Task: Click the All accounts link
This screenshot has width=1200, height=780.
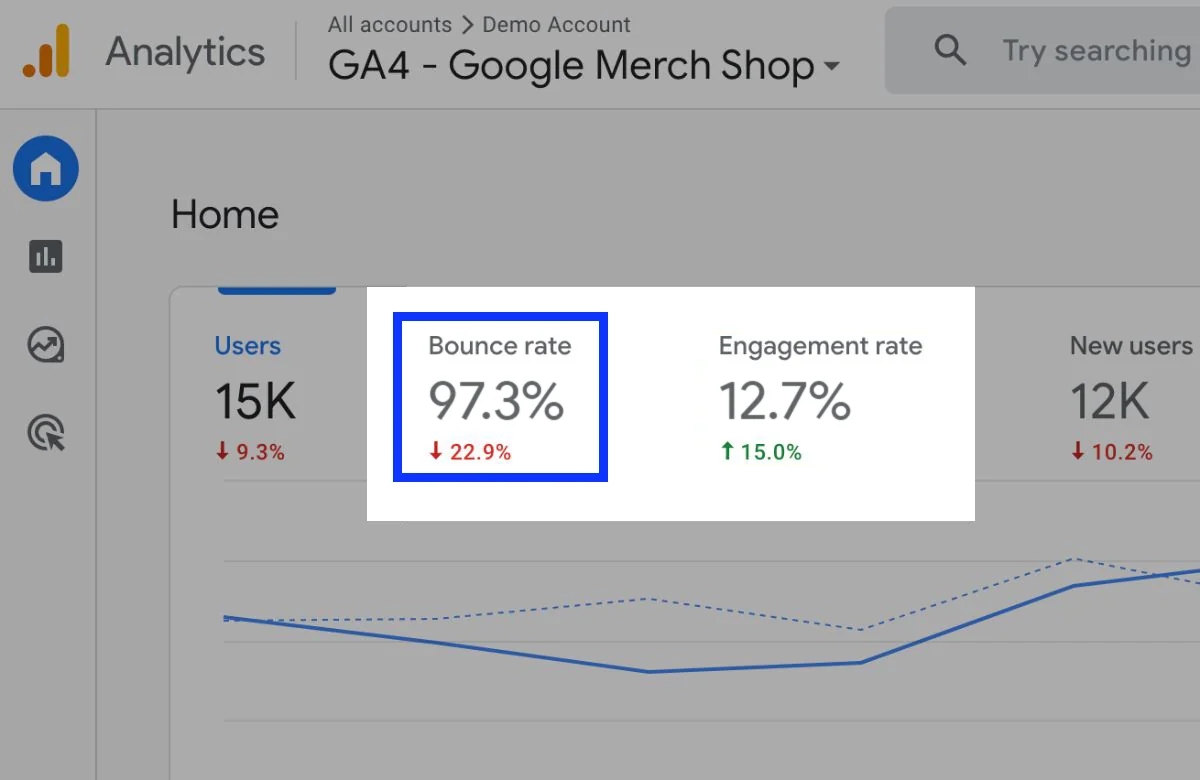Action: pos(390,24)
